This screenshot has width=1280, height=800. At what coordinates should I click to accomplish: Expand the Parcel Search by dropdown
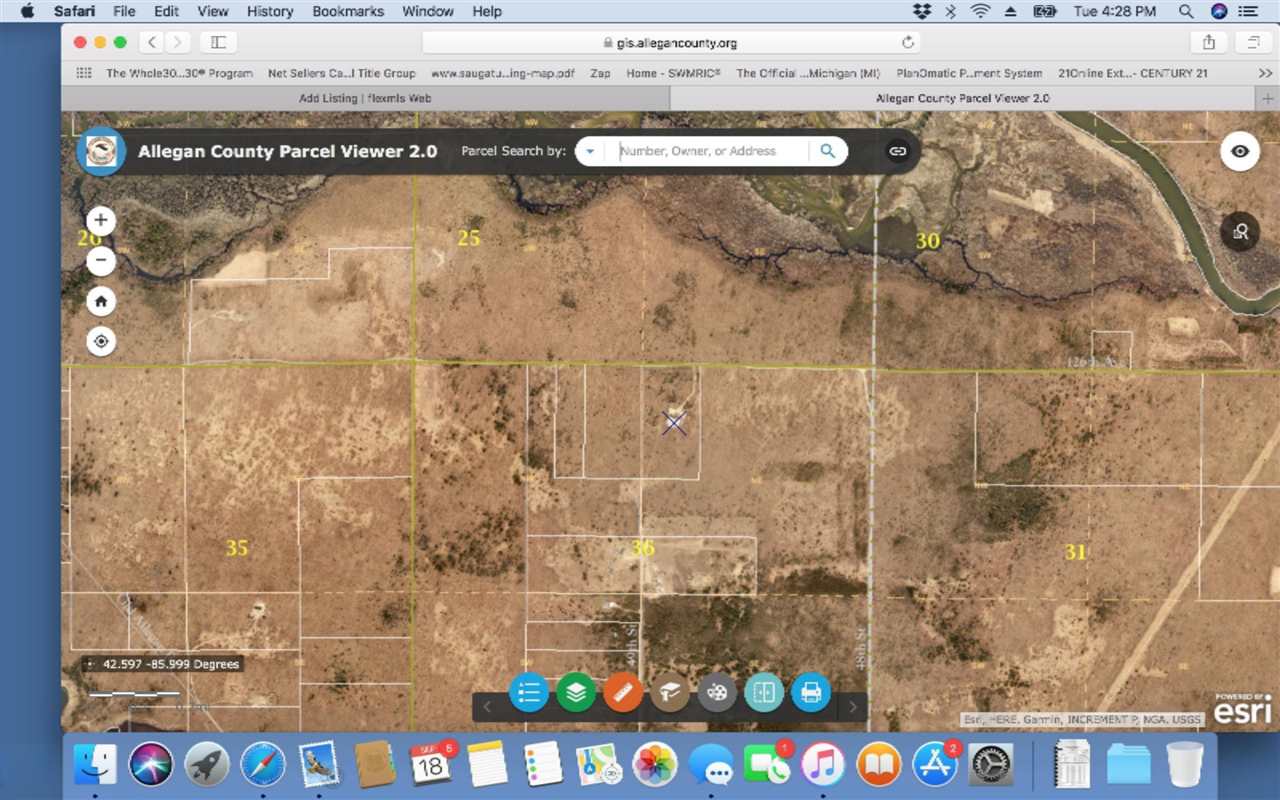pyautogui.click(x=590, y=151)
